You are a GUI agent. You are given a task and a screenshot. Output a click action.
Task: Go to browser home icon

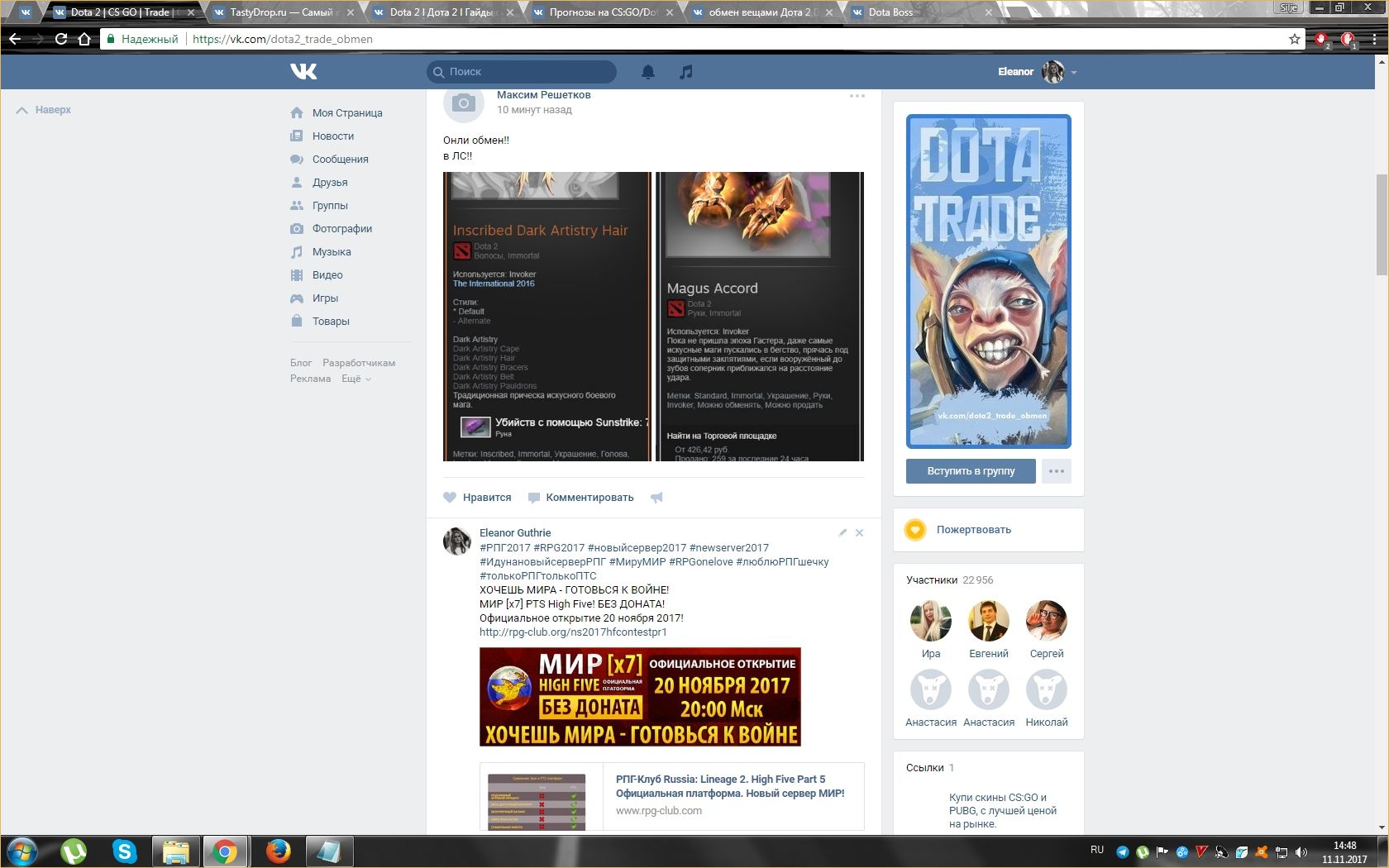point(84,39)
